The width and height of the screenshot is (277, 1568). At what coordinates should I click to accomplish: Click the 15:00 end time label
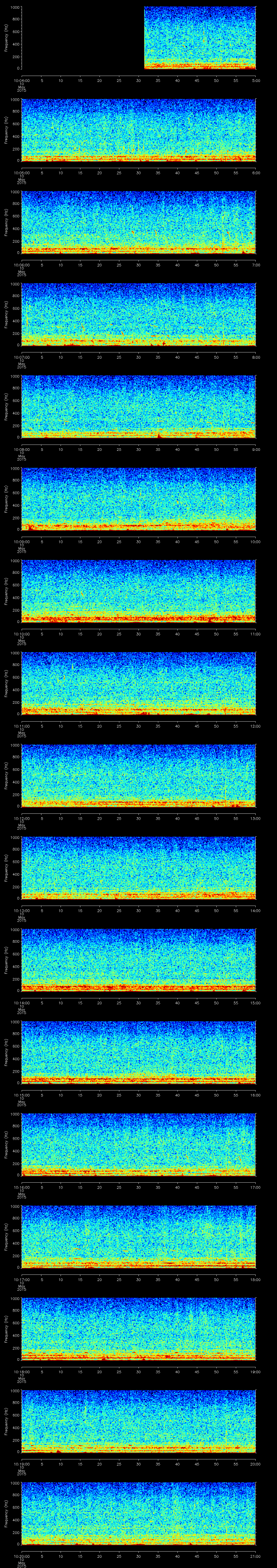(256, 1003)
